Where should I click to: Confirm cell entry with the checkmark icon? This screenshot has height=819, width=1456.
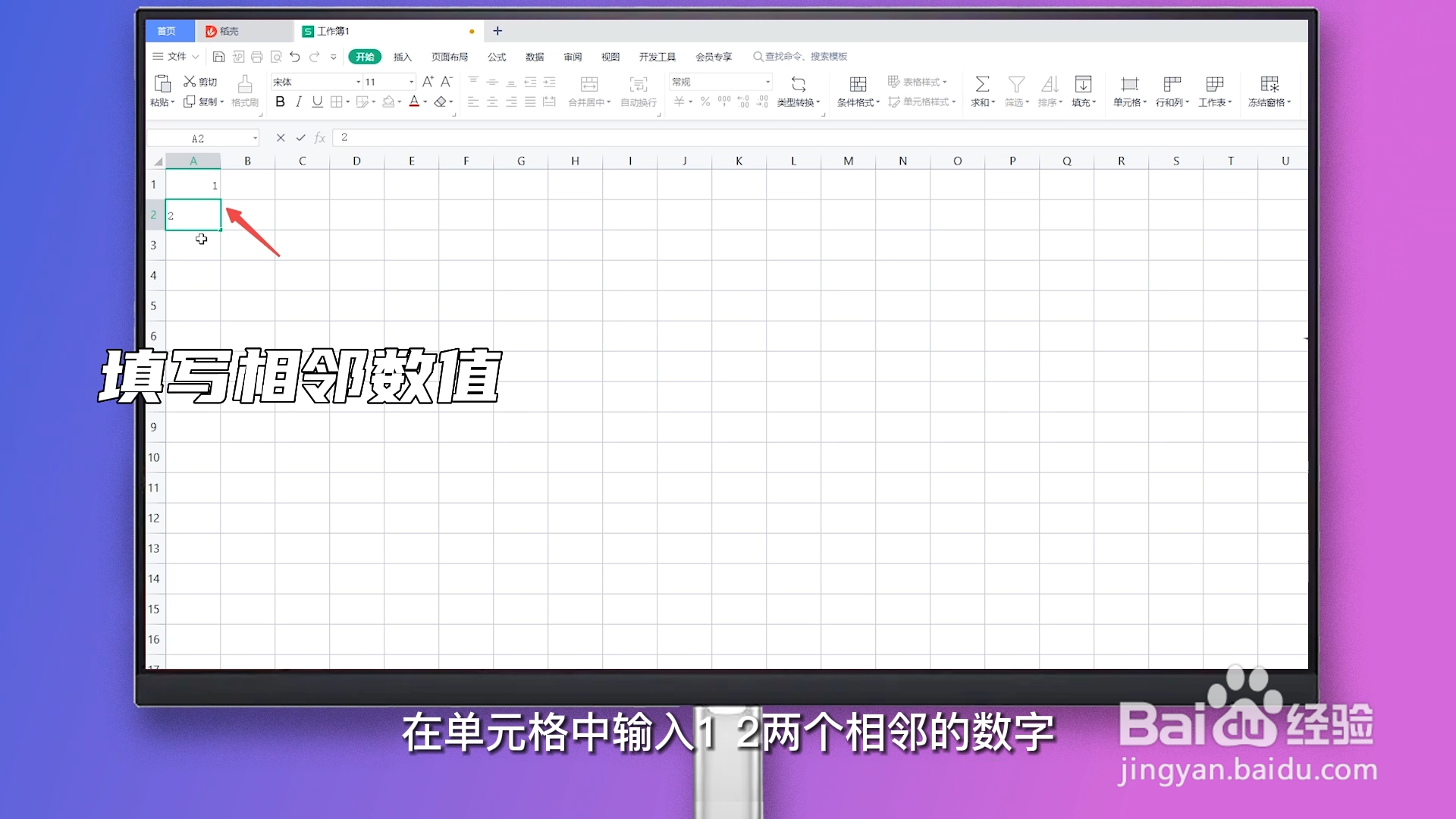[300, 137]
